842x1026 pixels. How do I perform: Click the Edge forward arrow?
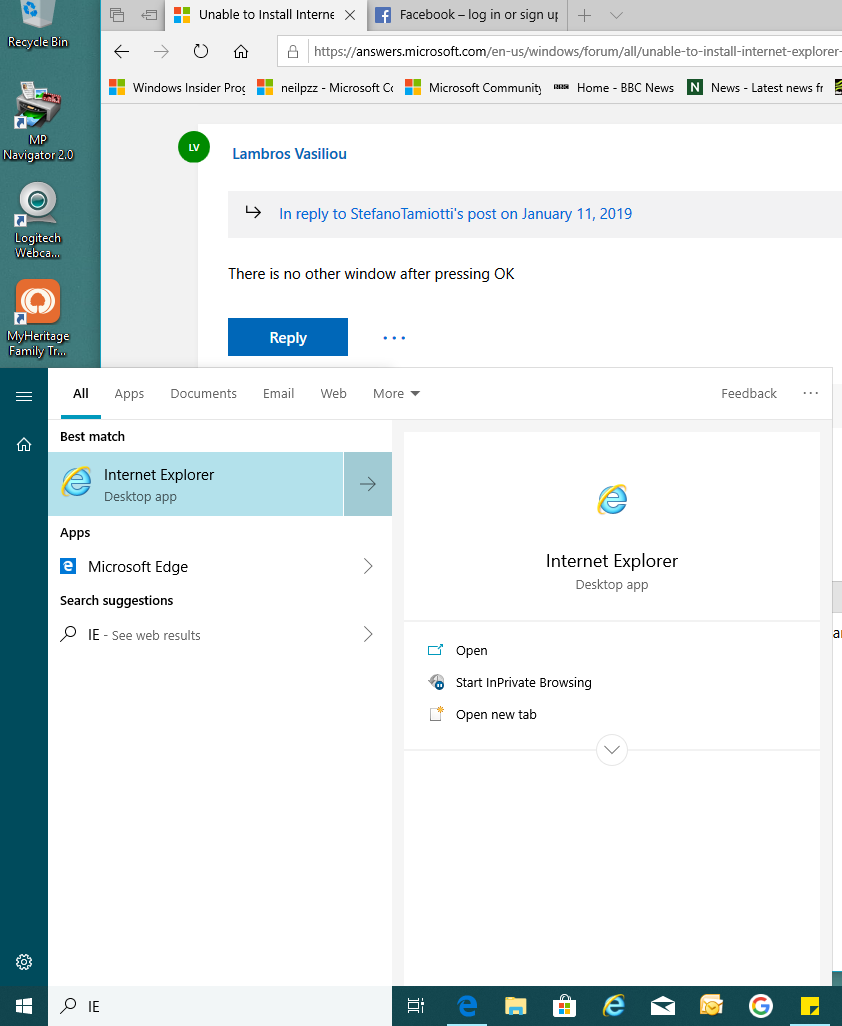[161, 52]
